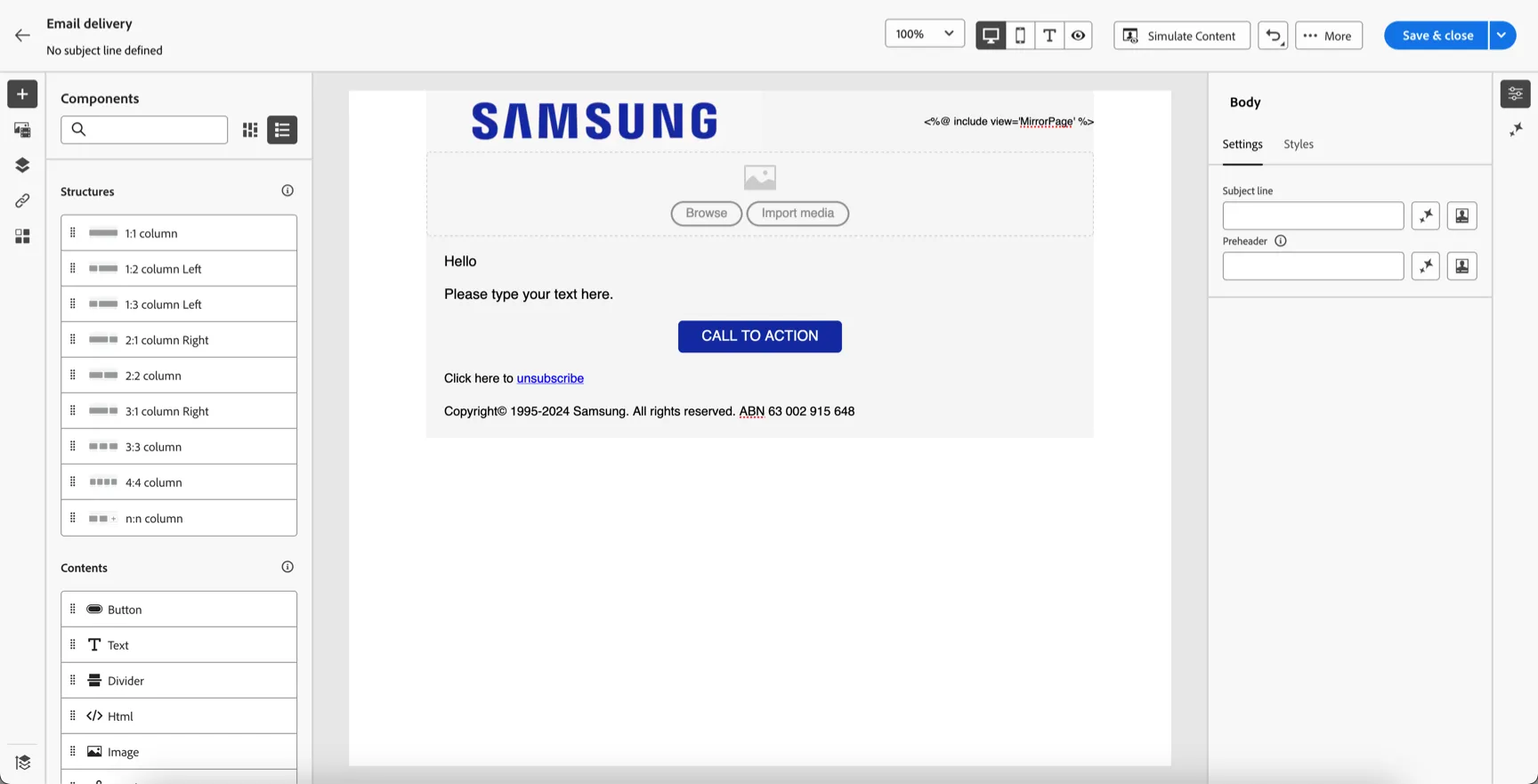1538x784 pixels.
Task: Click the Save & close button
Action: [1437, 36]
